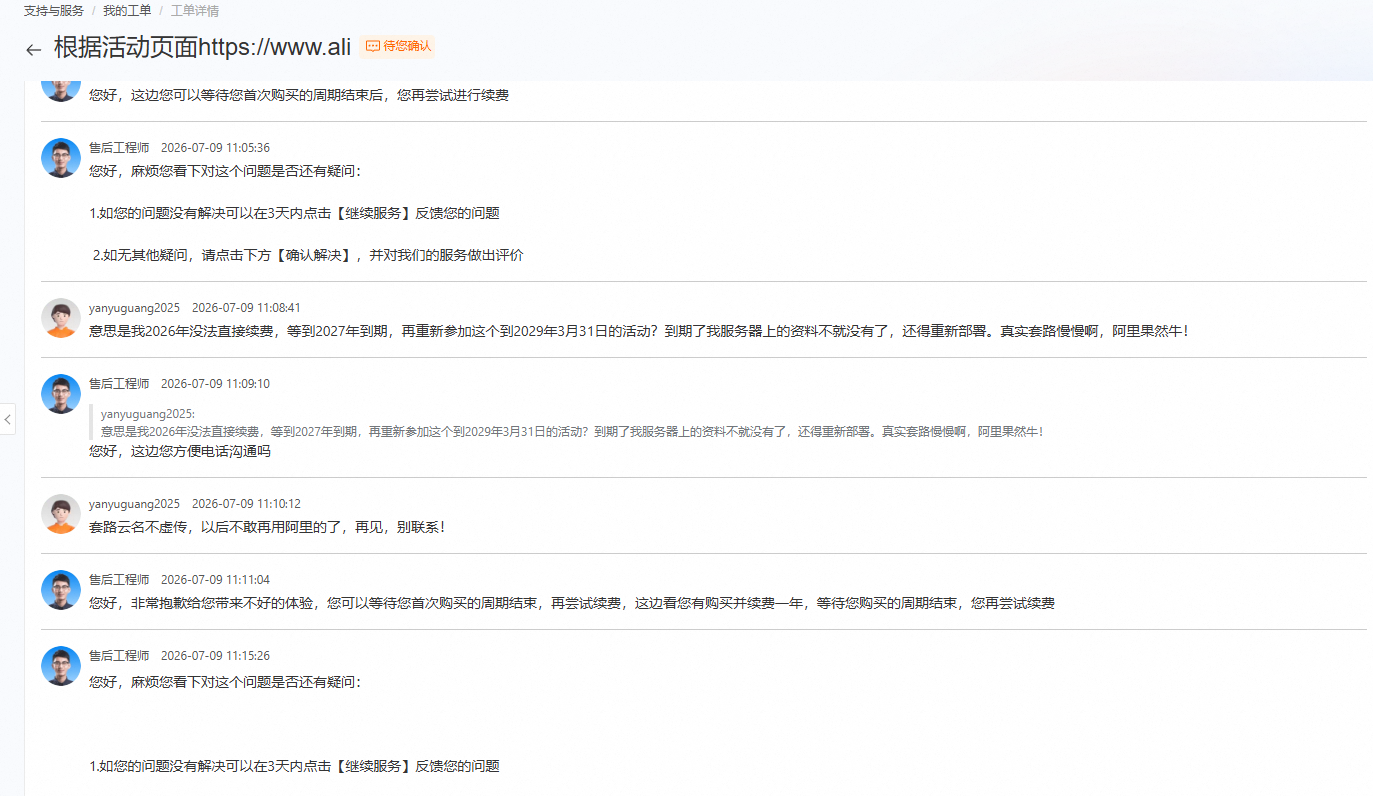Expand the collapsed left sidebar handle
Viewport: 1373px width, 796px height.
pos(8,419)
